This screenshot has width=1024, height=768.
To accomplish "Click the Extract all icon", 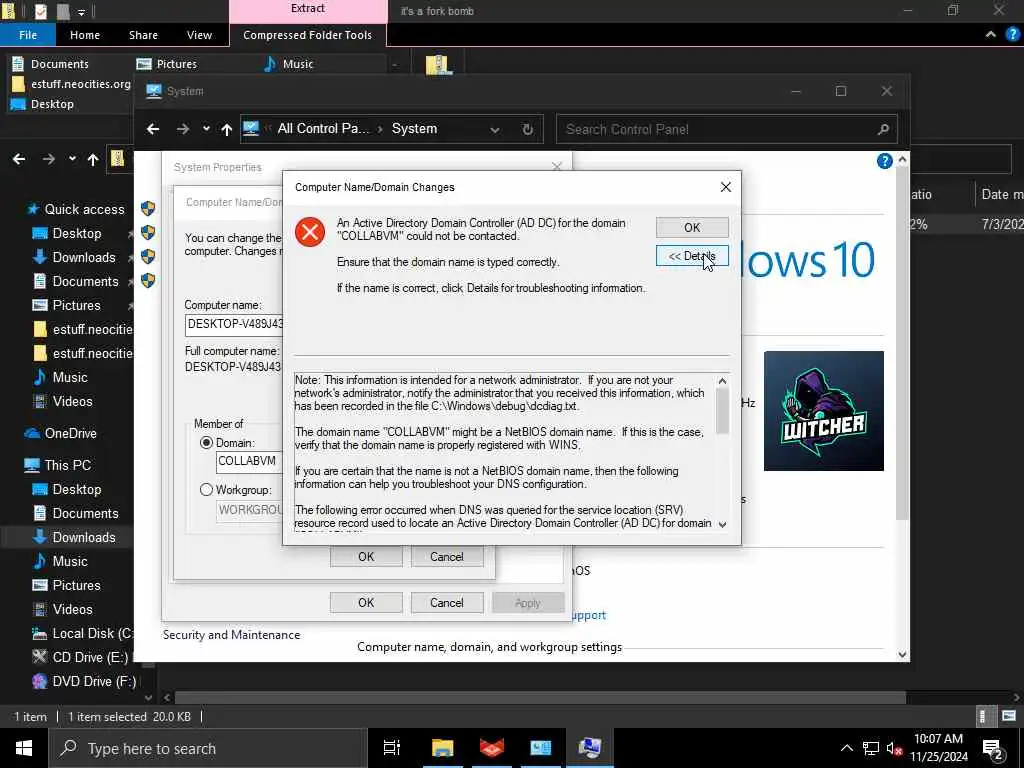I will point(439,64).
